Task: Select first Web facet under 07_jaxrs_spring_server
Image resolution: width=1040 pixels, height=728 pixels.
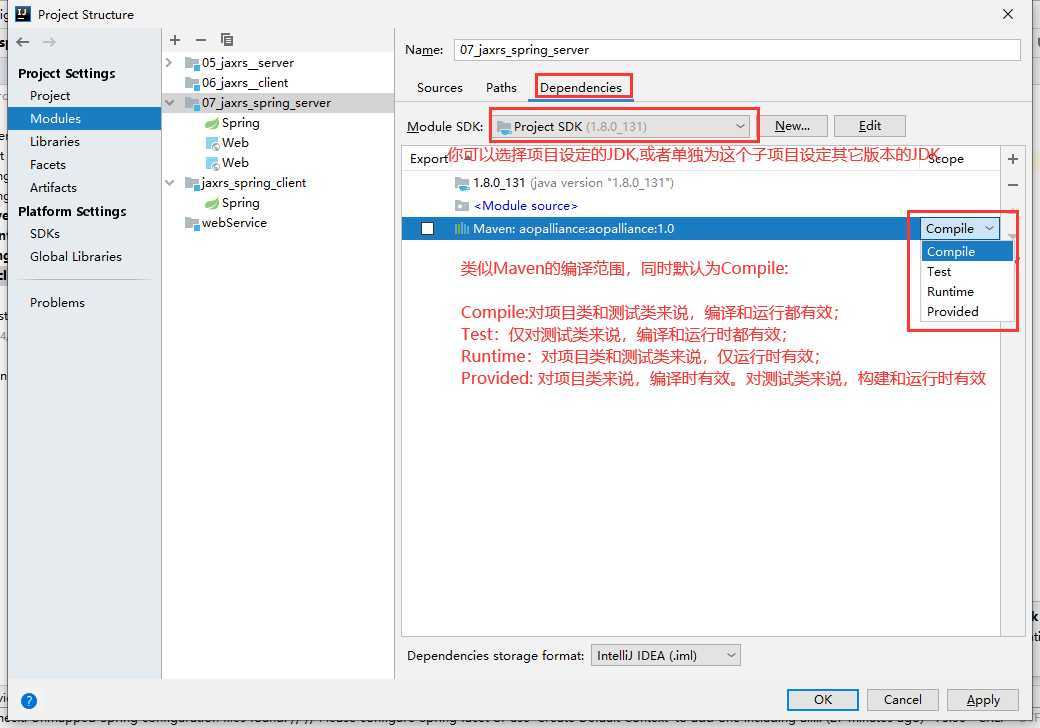Action: (235, 143)
